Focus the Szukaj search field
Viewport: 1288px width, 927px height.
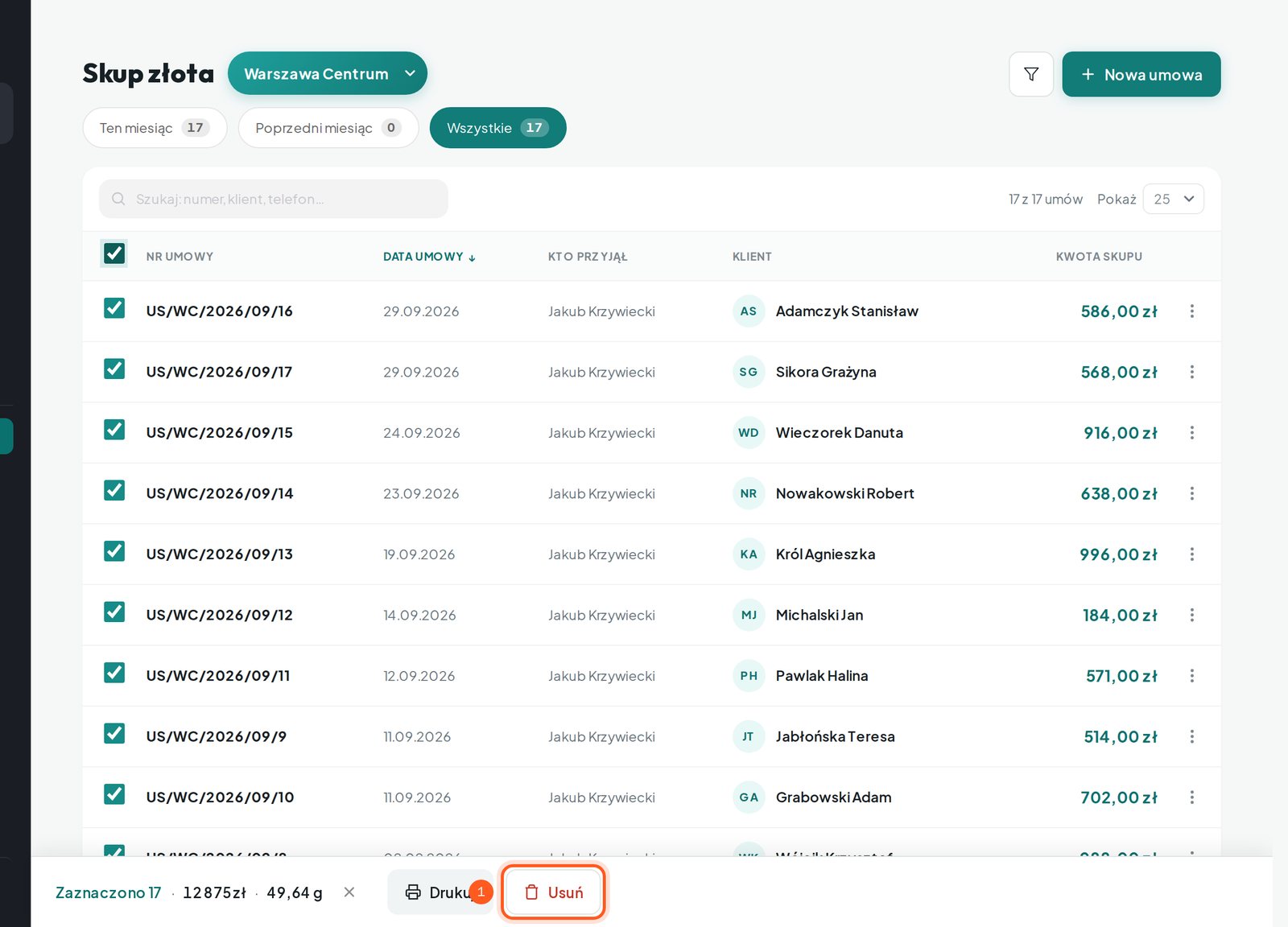[274, 199]
